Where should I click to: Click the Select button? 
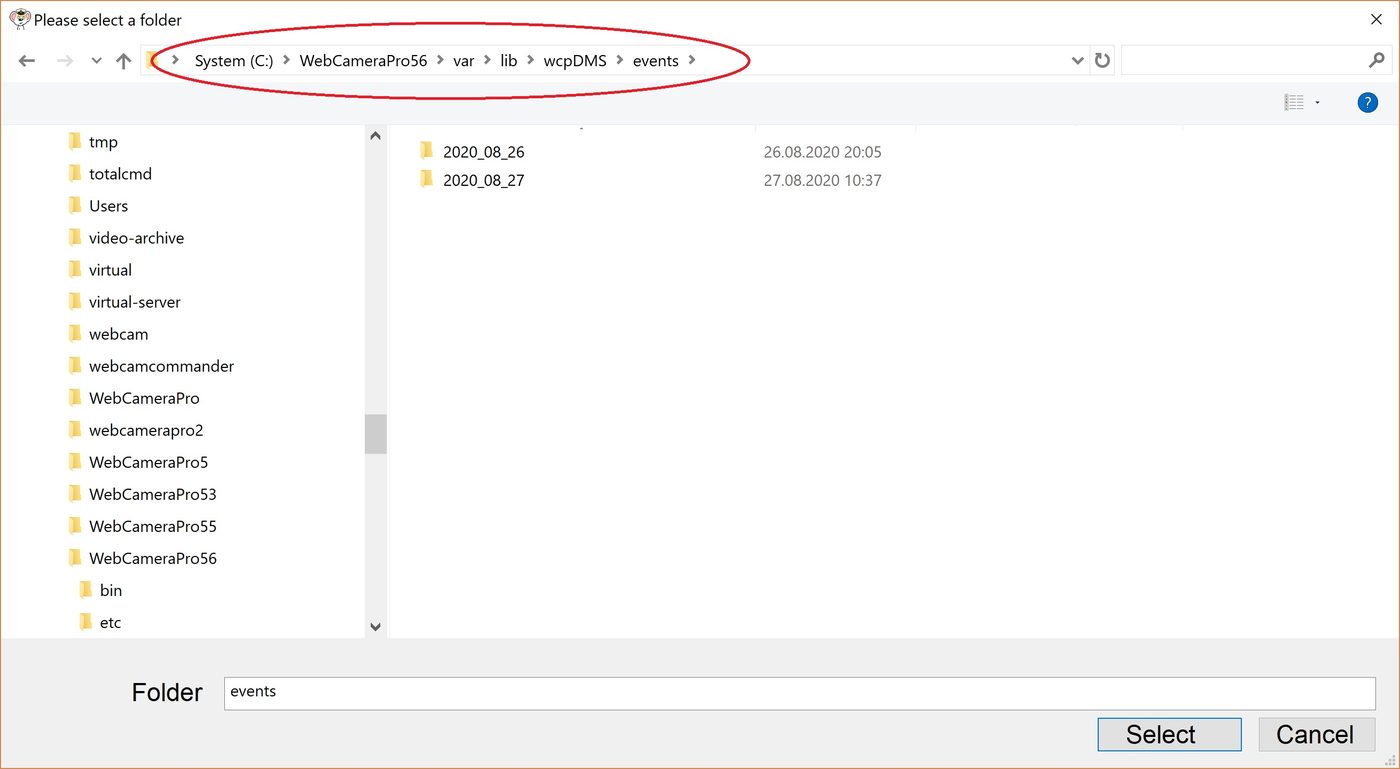pos(1169,734)
